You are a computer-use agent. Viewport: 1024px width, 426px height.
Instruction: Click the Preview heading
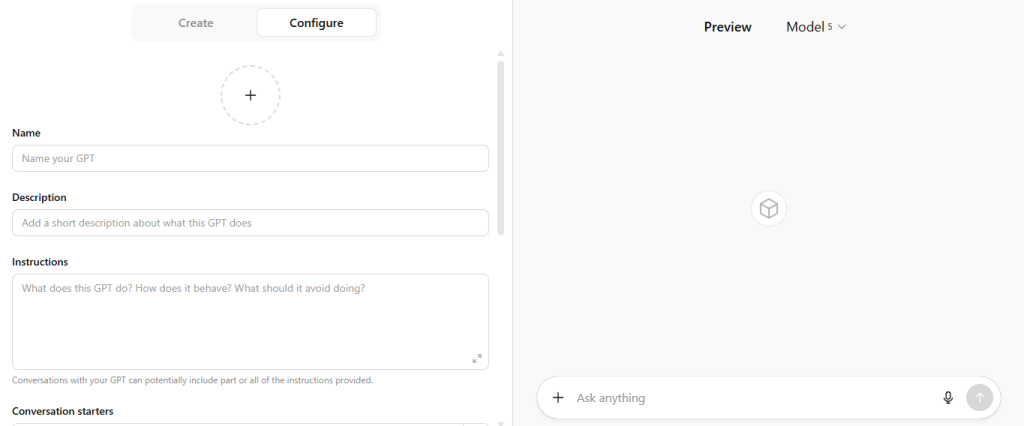coord(727,27)
